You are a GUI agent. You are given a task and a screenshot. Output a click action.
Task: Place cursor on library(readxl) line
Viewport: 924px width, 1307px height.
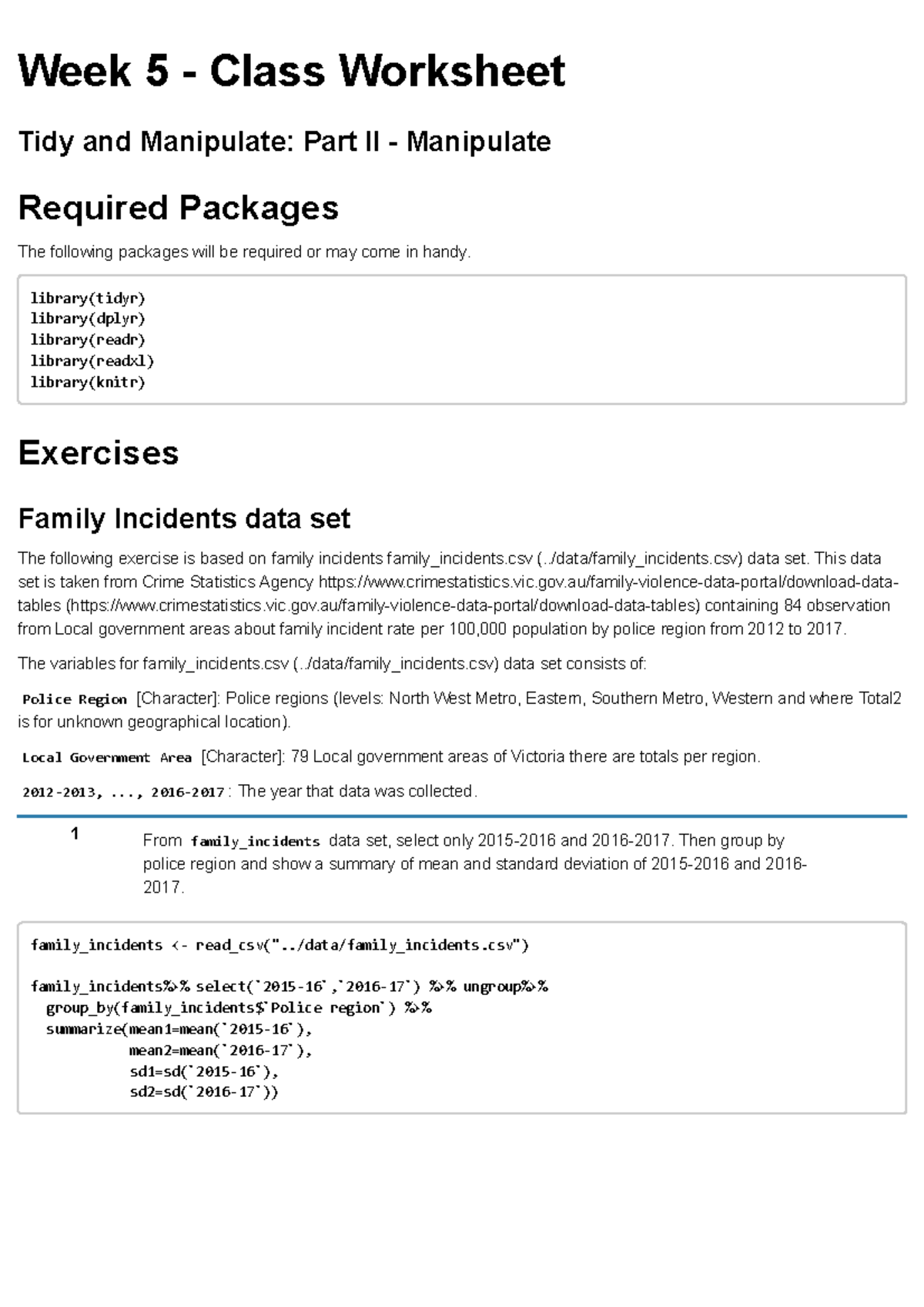92,360
